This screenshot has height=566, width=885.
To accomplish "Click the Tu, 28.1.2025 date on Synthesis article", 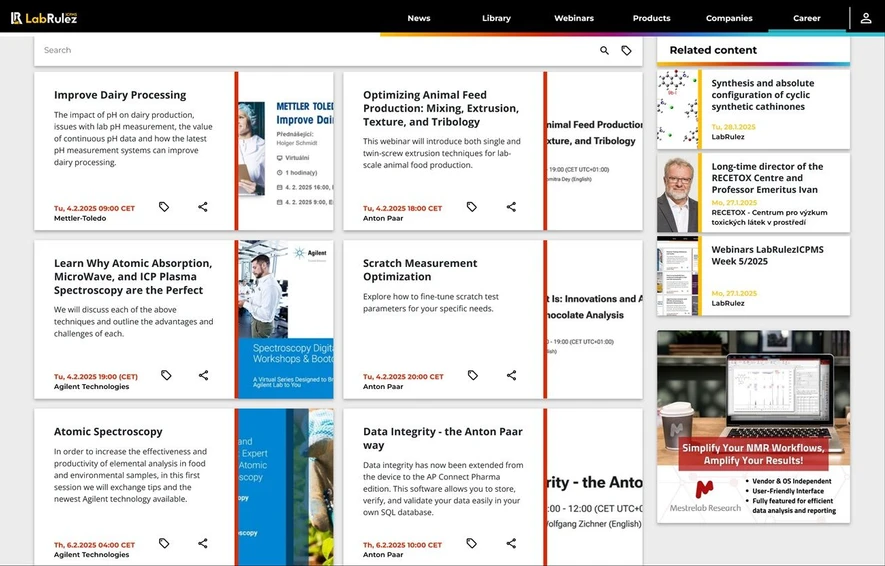I will point(733,127).
